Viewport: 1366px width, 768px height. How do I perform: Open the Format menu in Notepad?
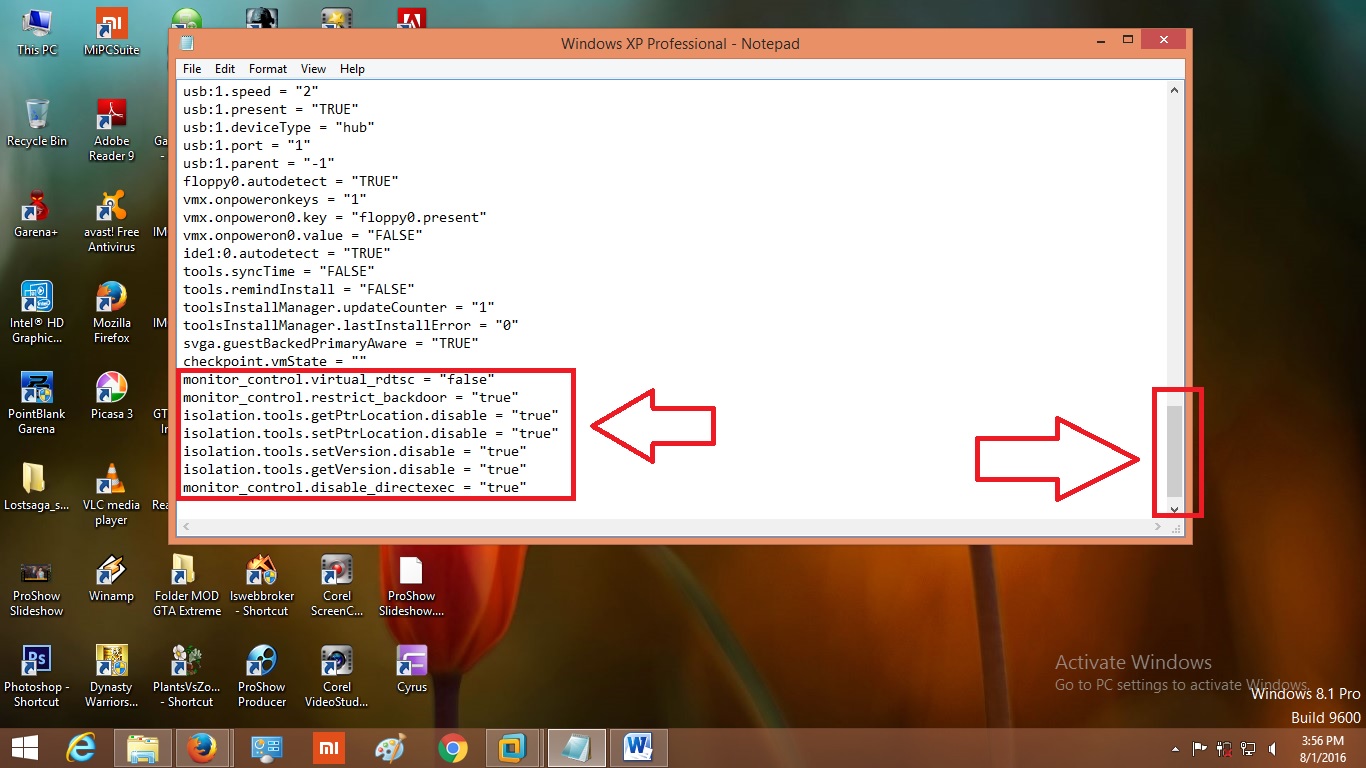[x=267, y=68]
